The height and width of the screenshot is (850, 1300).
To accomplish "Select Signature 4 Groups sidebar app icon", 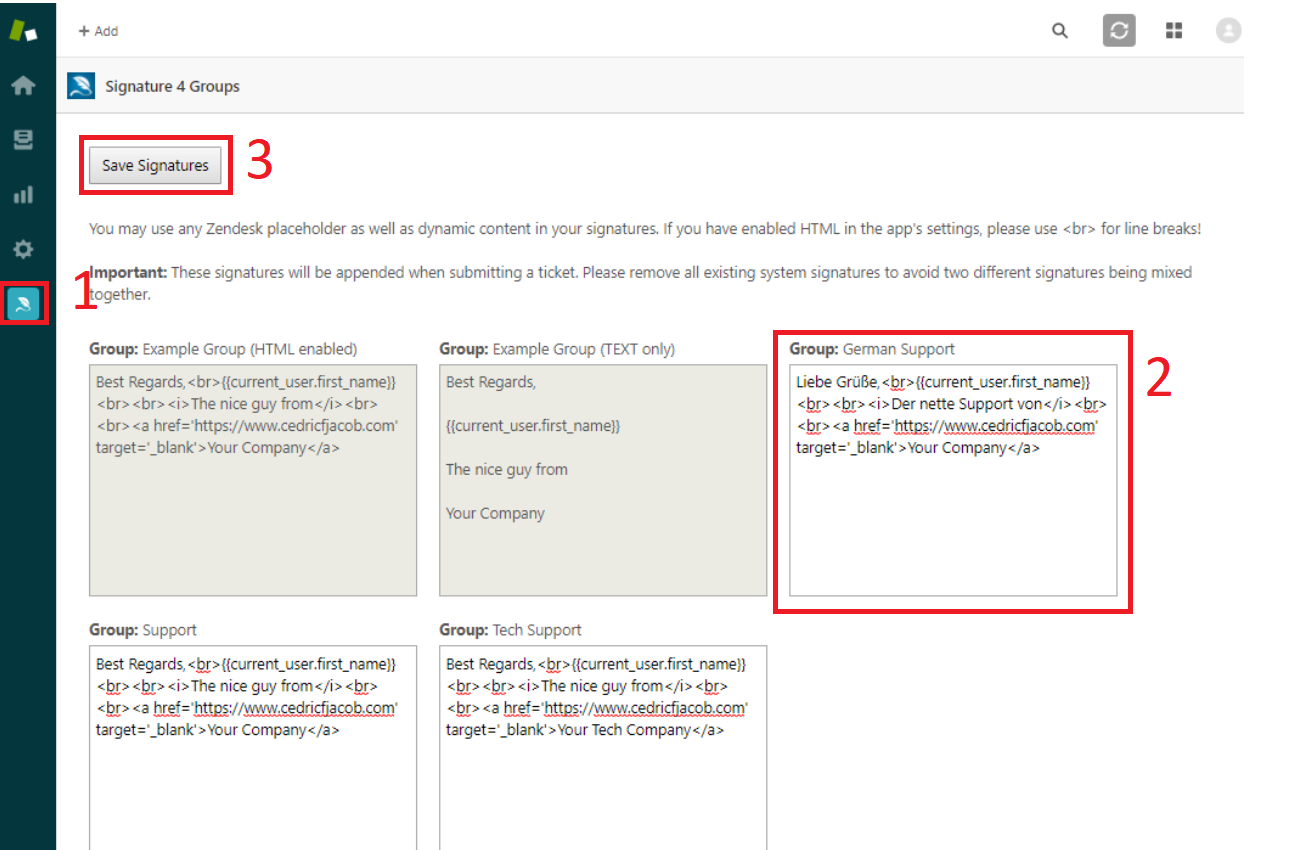I will click(23, 304).
